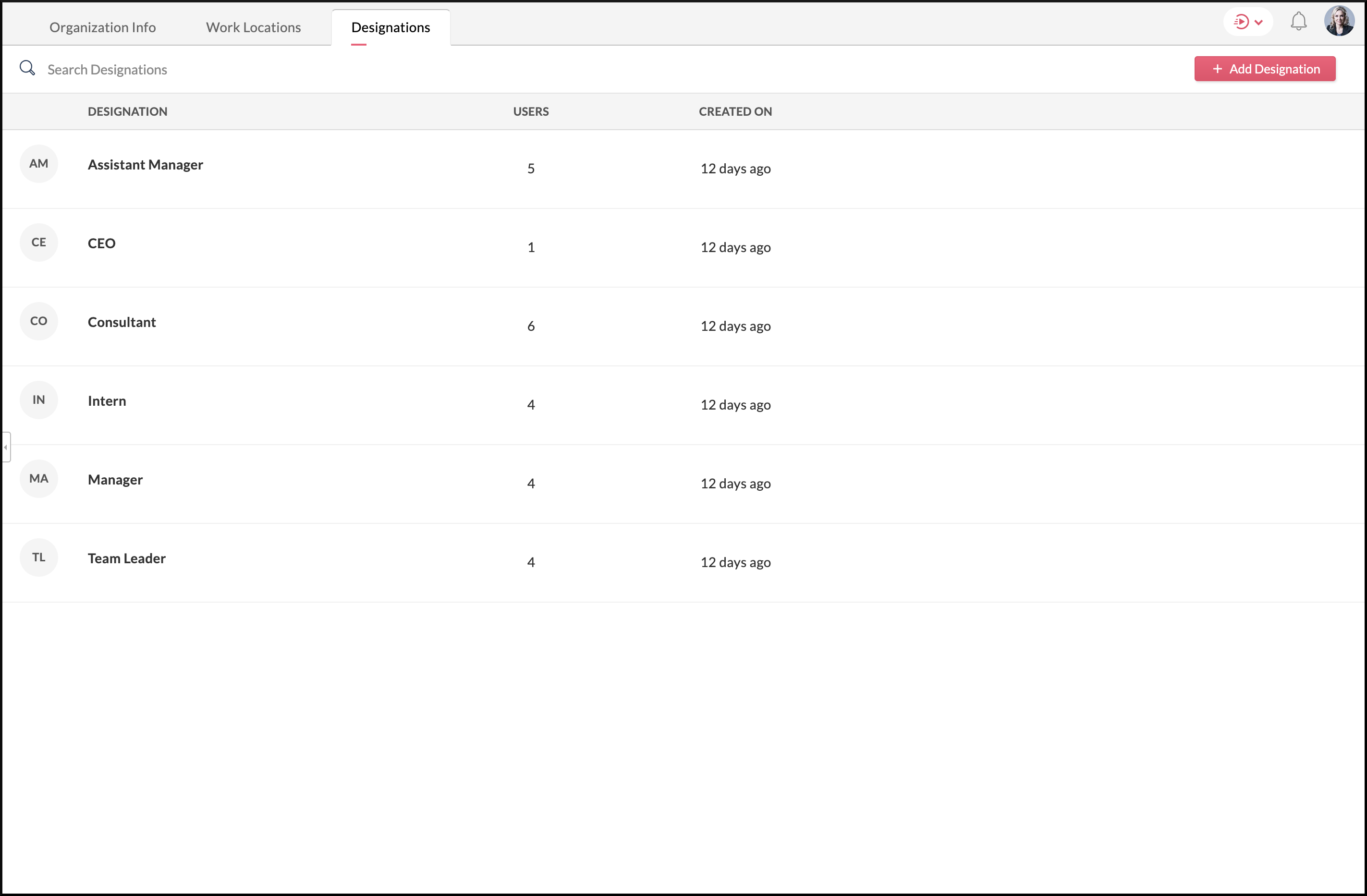Open the user profile avatar
The width and height of the screenshot is (1367, 896).
(x=1339, y=21)
